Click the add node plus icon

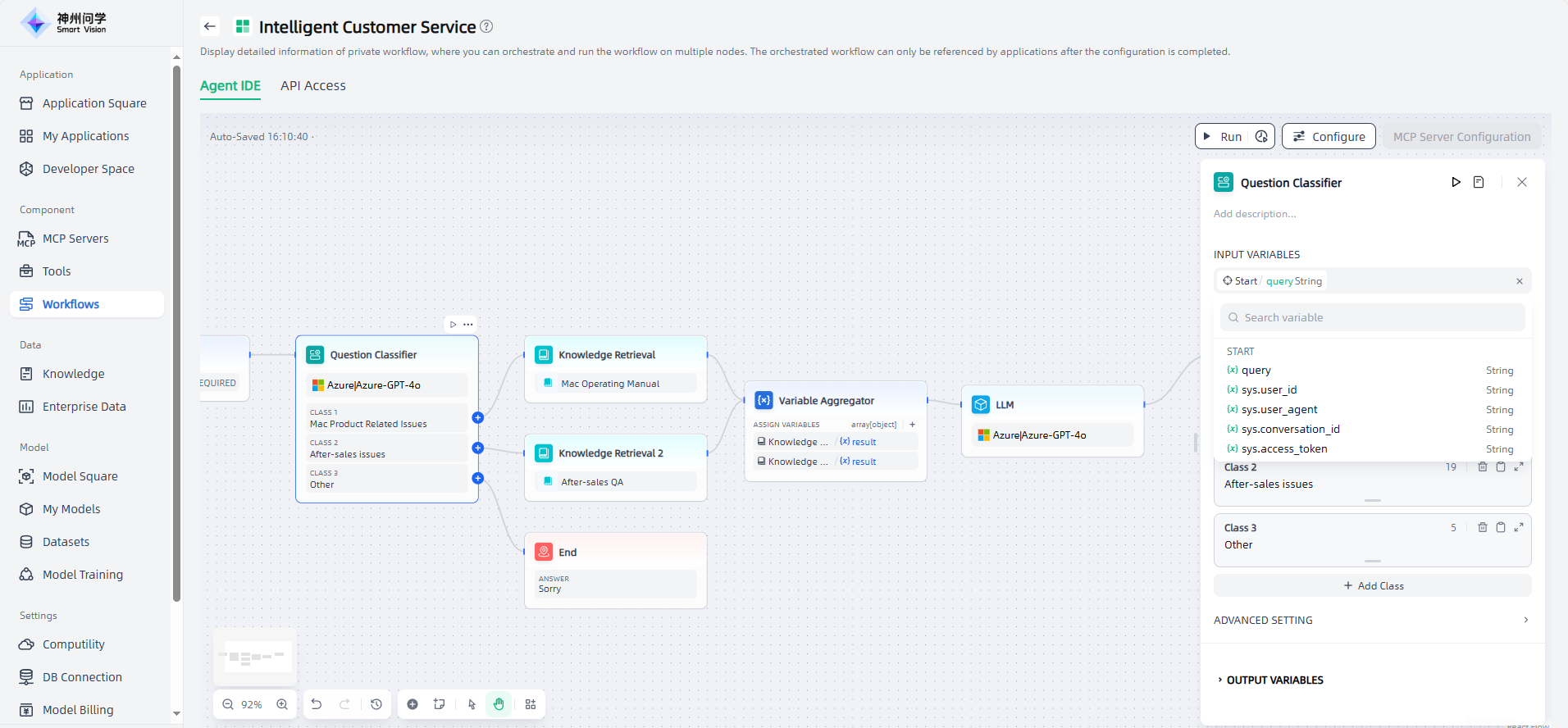413,704
